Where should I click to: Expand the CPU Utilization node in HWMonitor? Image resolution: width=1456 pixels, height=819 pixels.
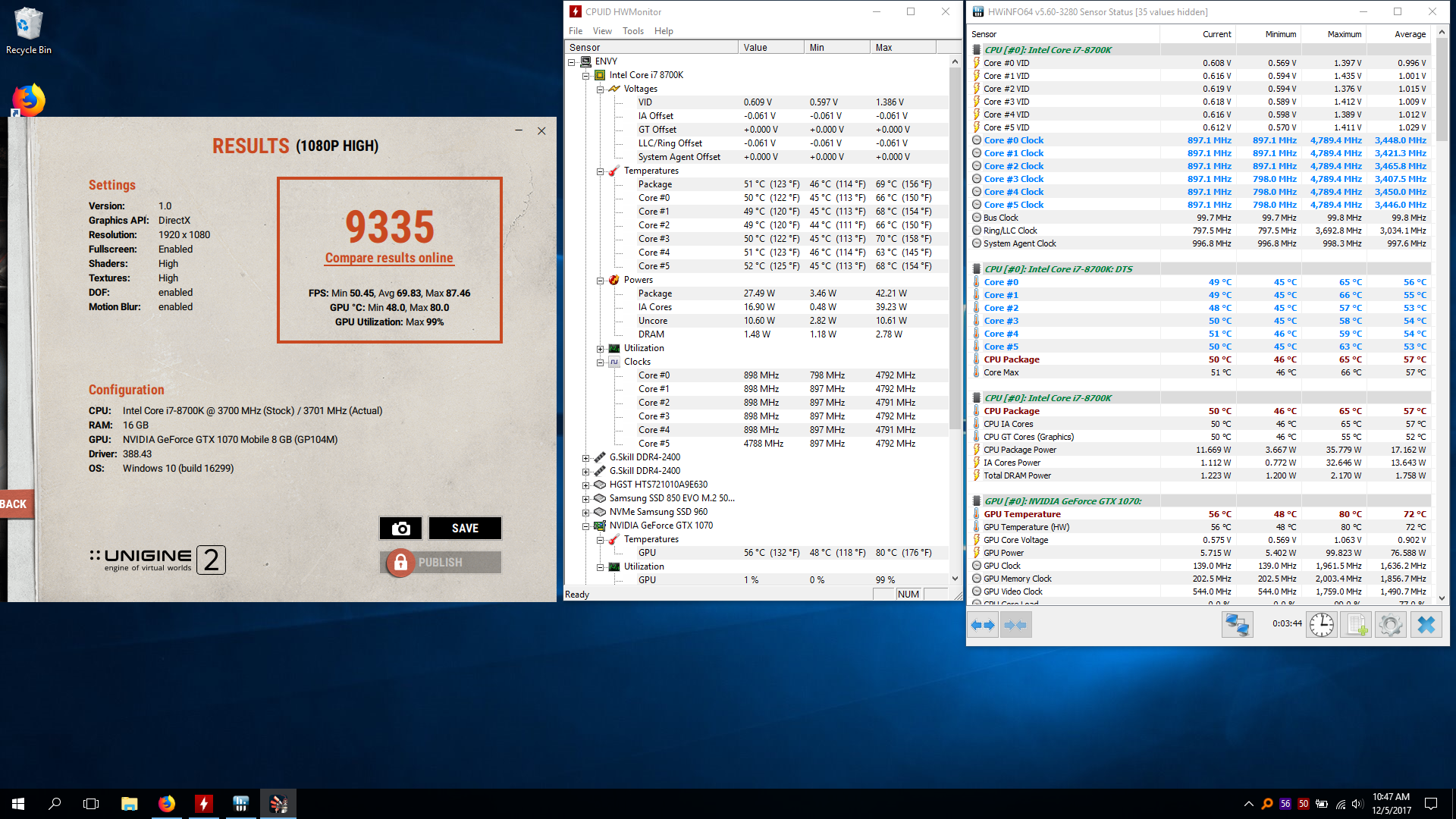tap(600, 348)
